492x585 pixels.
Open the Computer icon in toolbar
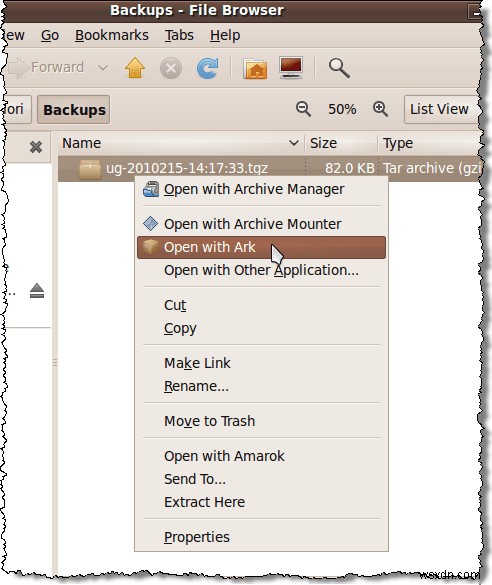[x=291, y=68]
